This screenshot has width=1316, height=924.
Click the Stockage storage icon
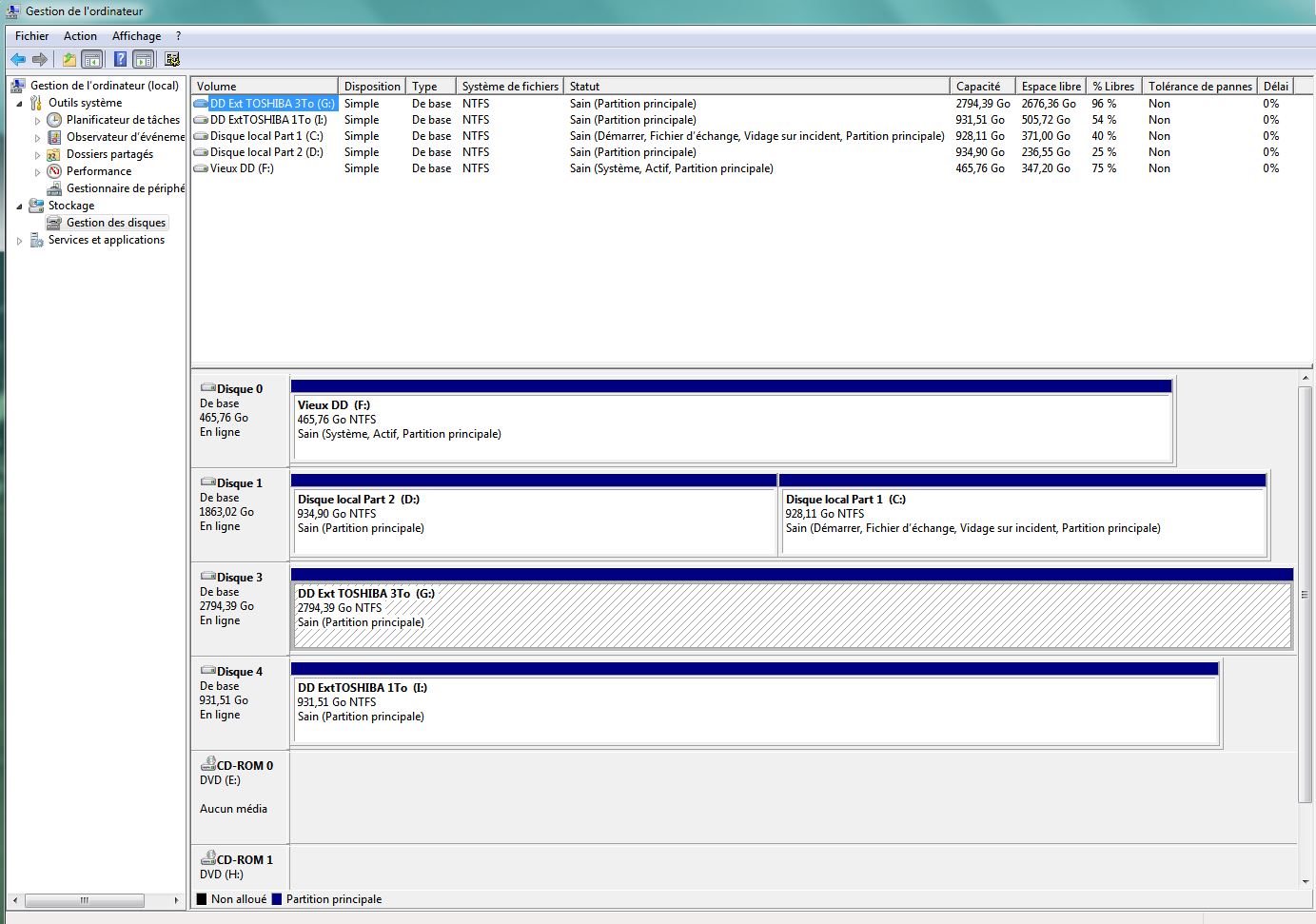pyautogui.click(x=36, y=206)
